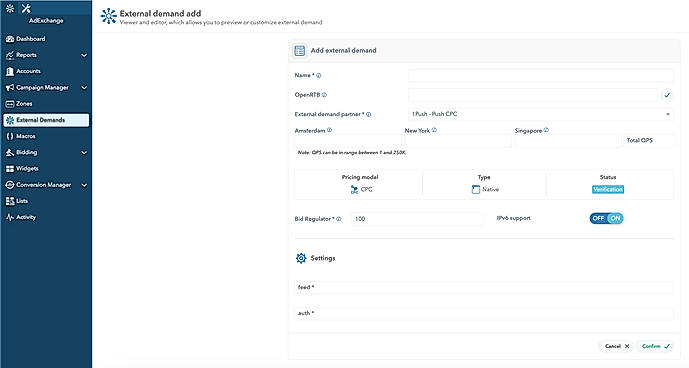Screen dimensions: 689x368
Task: Focus the Name input field
Action: click(541, 76)
